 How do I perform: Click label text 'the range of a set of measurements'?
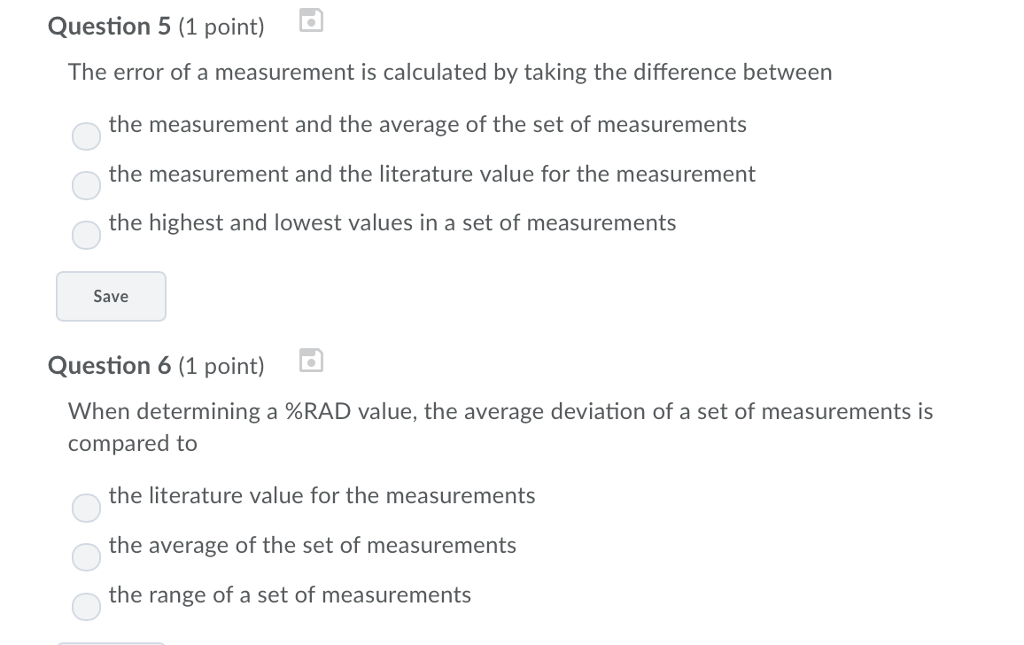289,595
